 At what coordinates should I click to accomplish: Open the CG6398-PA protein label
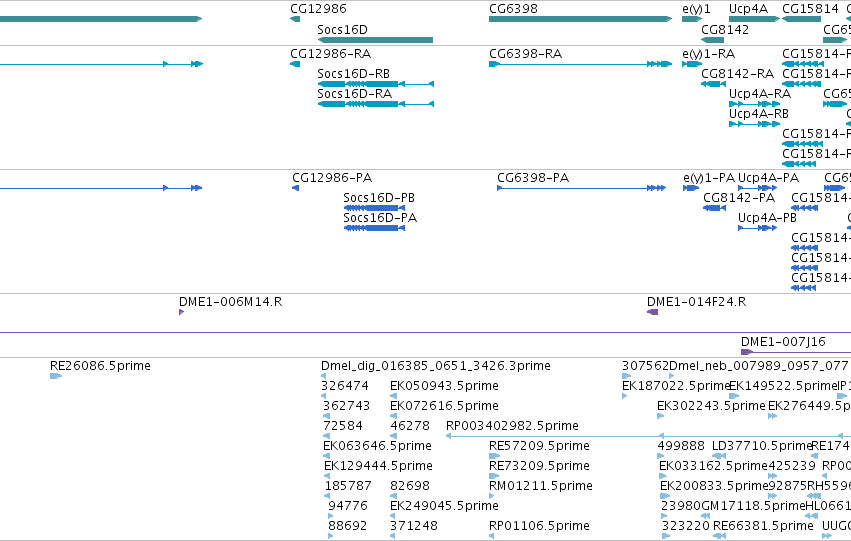[x=533, y=177]
